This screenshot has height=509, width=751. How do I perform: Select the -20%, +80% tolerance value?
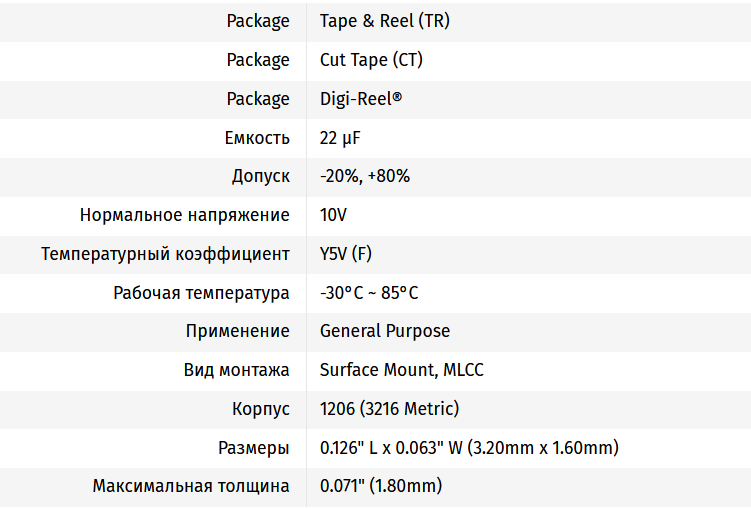(x=365, y=176)
